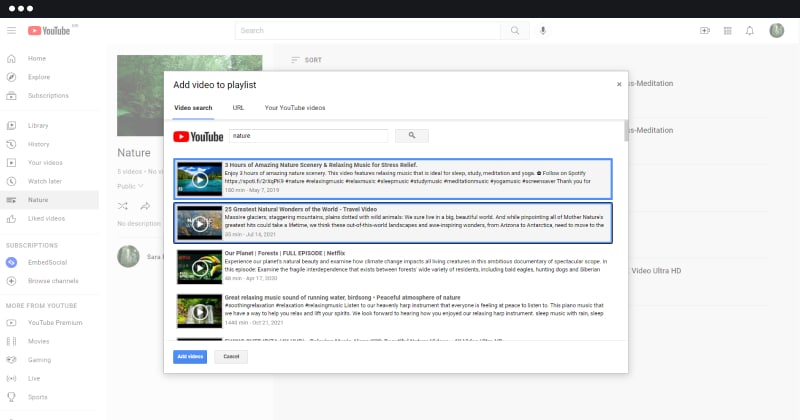Open Nature playlist in sidebar
800x420 pixels.
(49, 200)
